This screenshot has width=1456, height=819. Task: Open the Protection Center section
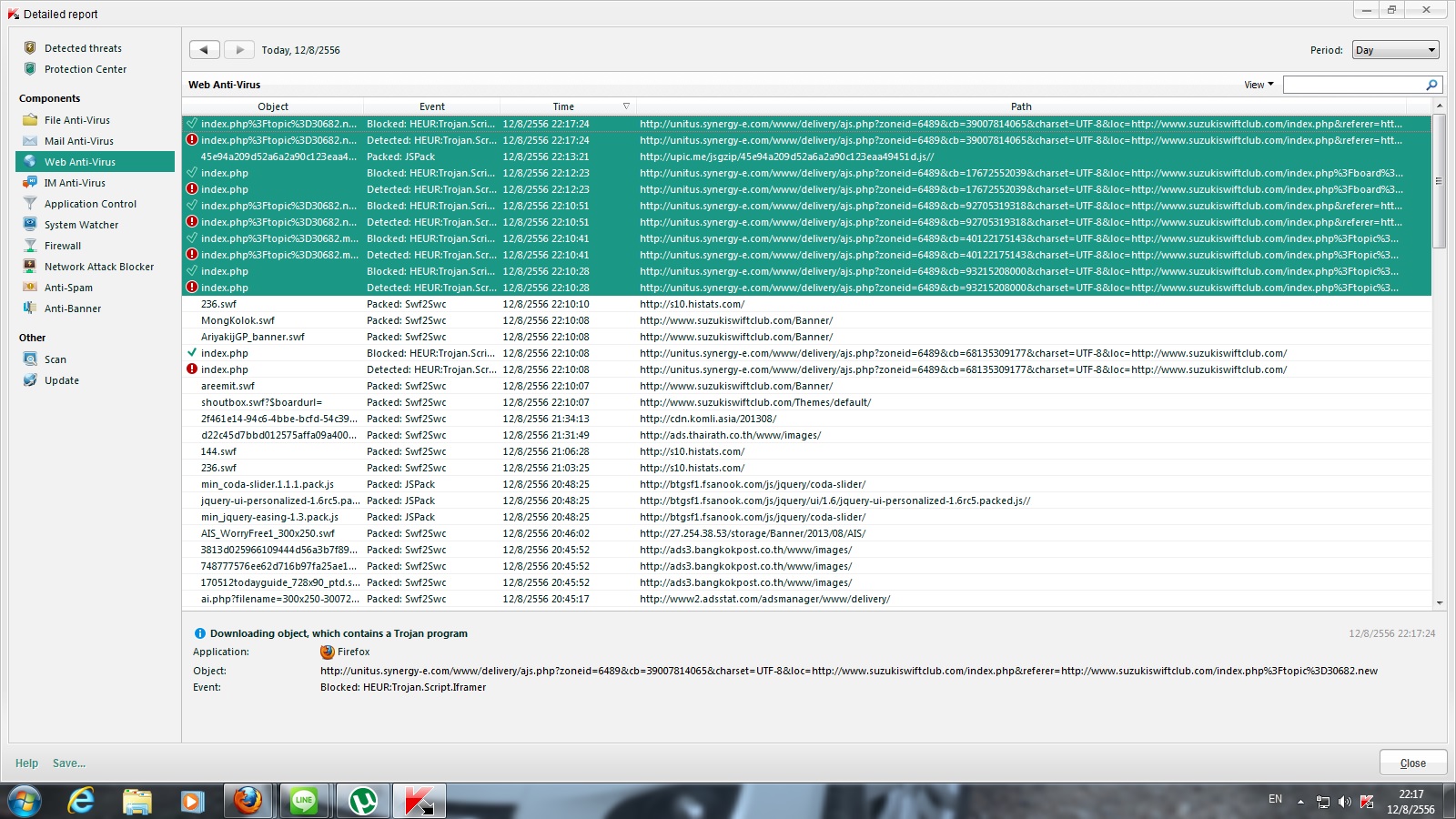86,69
